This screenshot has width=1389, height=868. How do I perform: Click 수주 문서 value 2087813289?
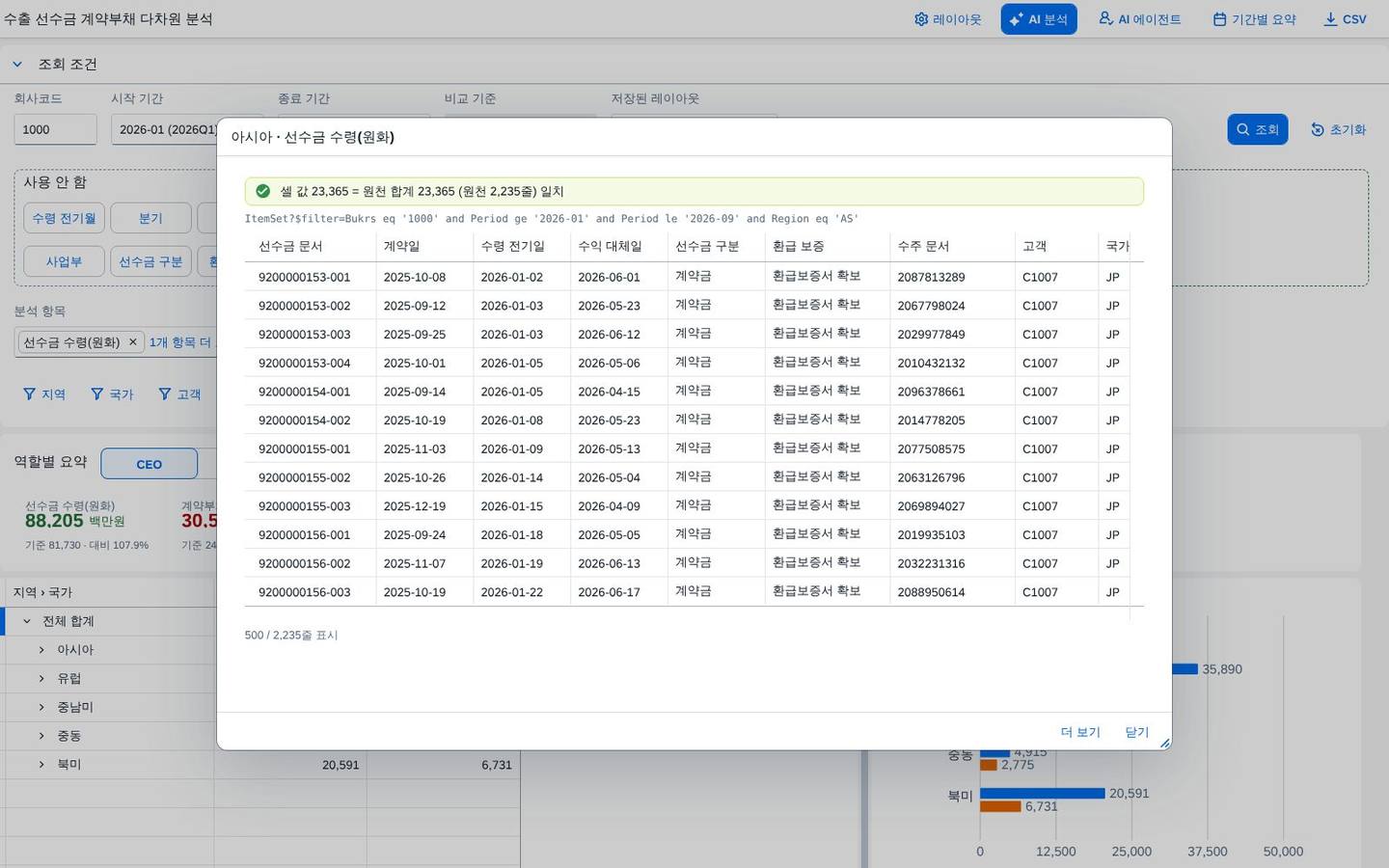click(x=931, y=277)
